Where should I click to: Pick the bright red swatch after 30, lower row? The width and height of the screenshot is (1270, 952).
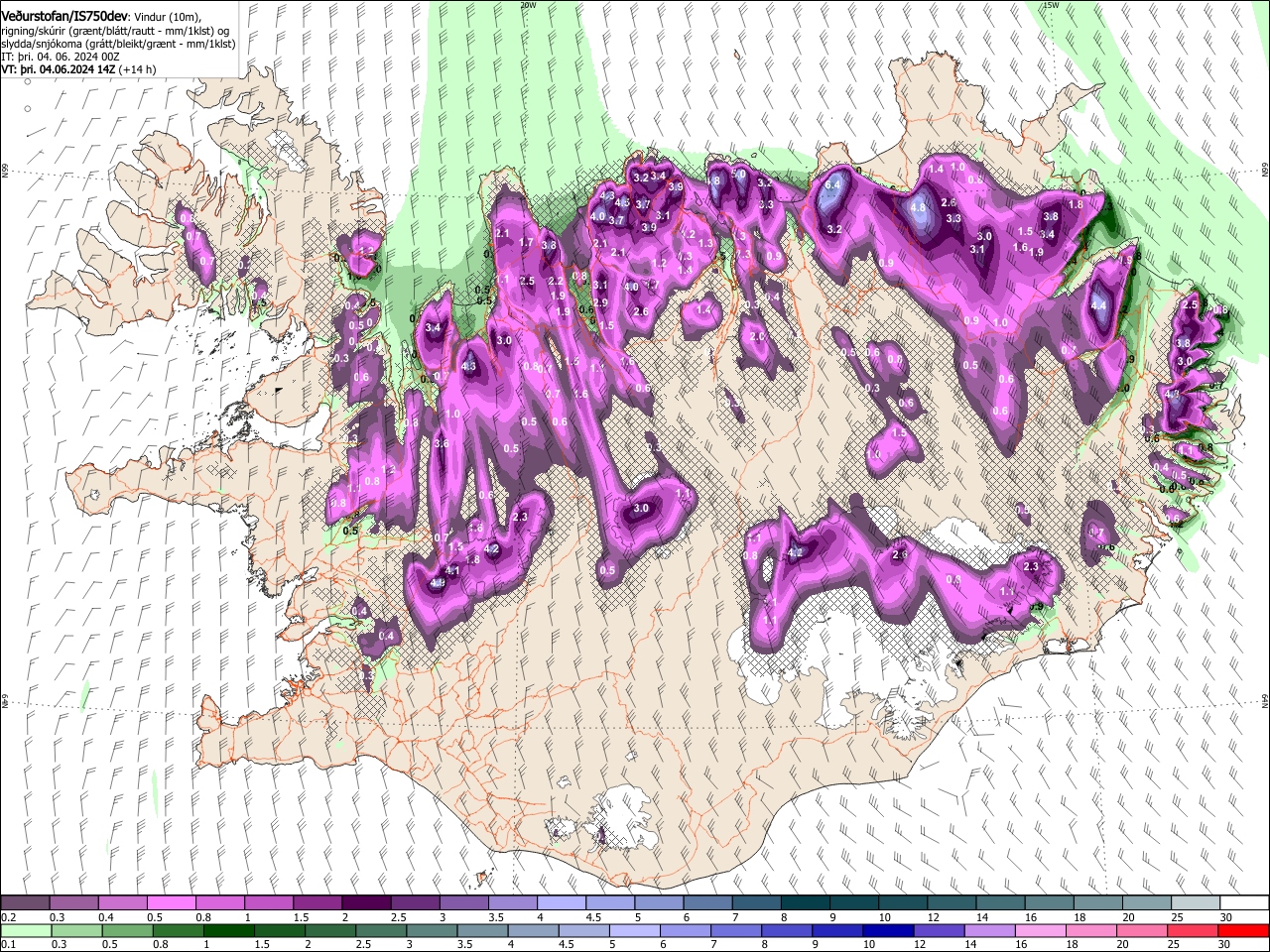coord(1243,930)
